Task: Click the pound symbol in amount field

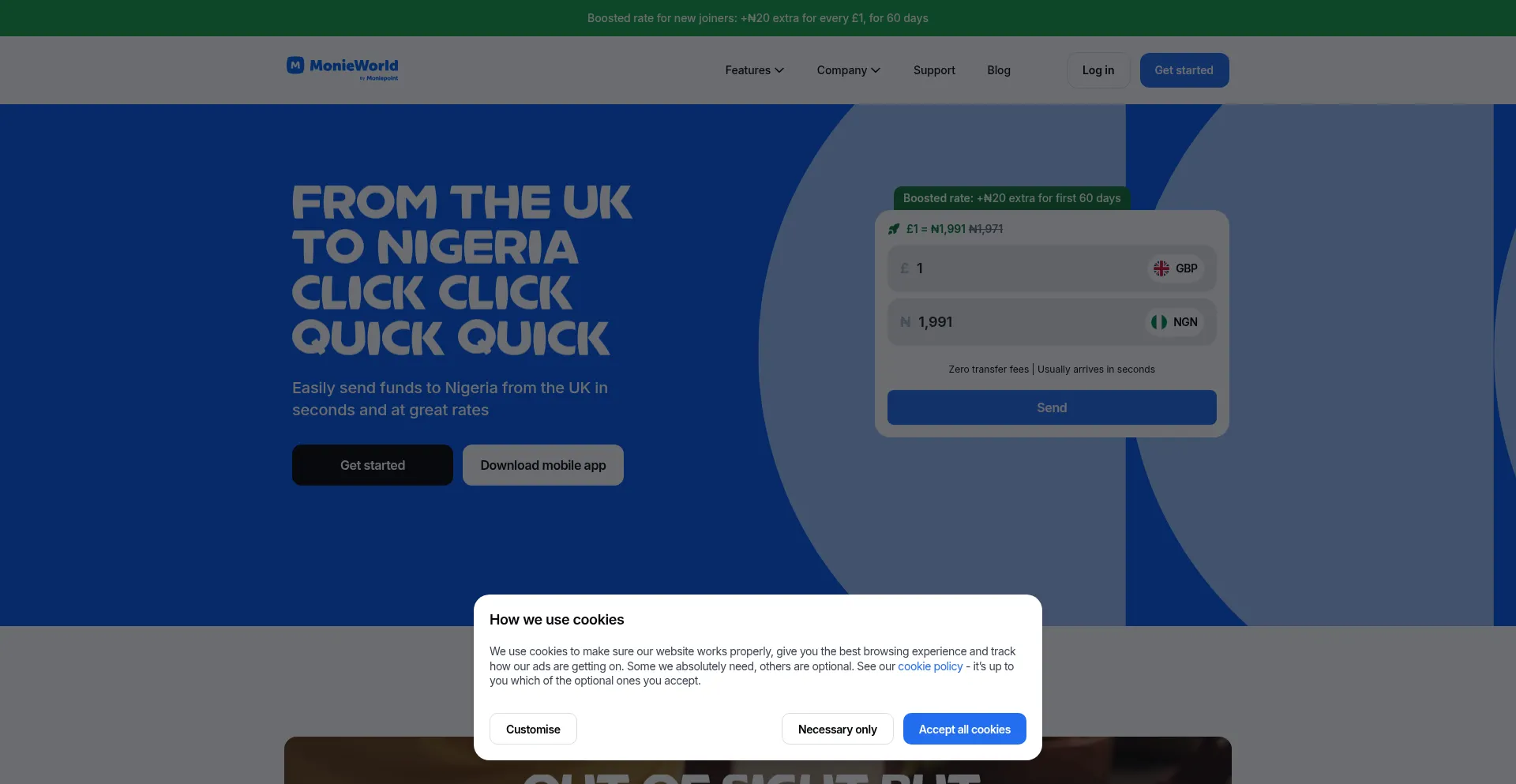Action: coord(905,268)
